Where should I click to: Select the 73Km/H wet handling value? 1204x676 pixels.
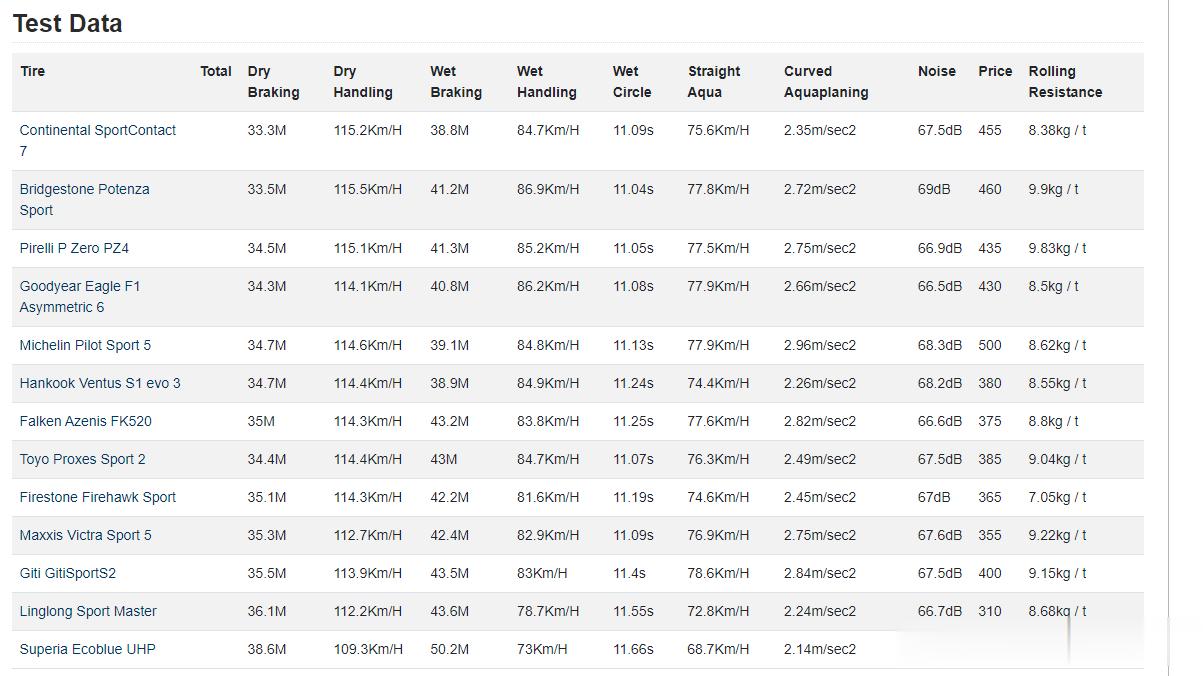[542, 649]
